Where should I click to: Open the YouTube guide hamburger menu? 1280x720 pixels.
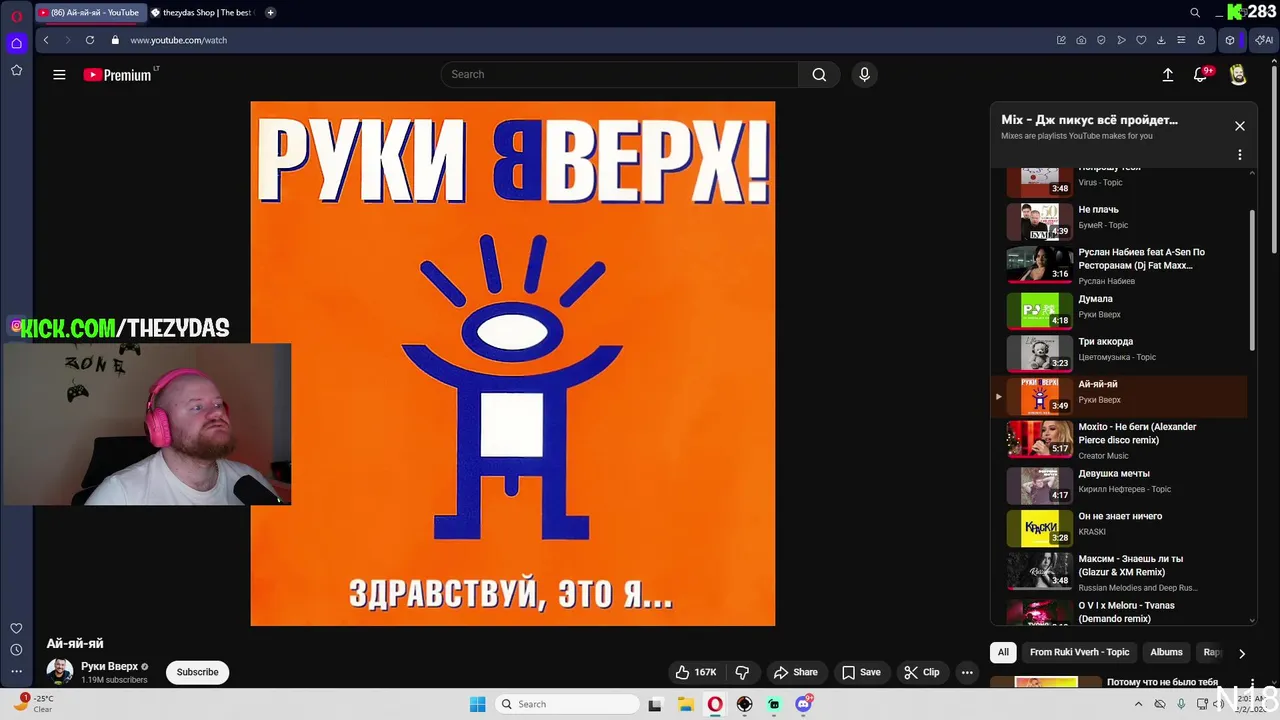[59, 75]
